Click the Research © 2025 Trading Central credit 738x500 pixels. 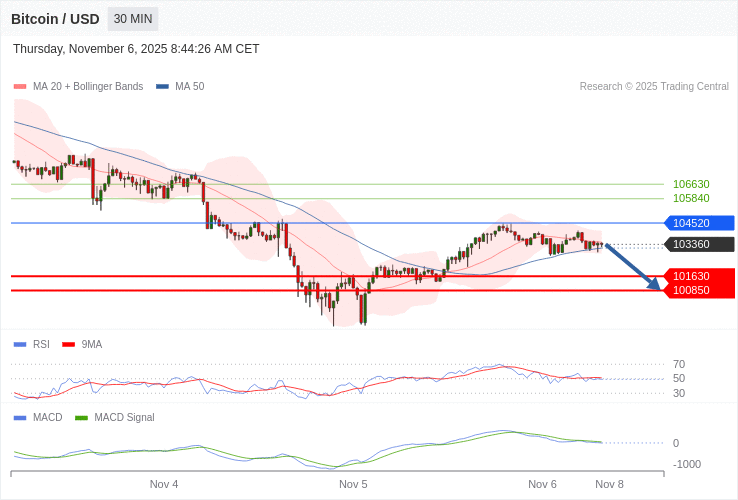[x=654, y=86]
